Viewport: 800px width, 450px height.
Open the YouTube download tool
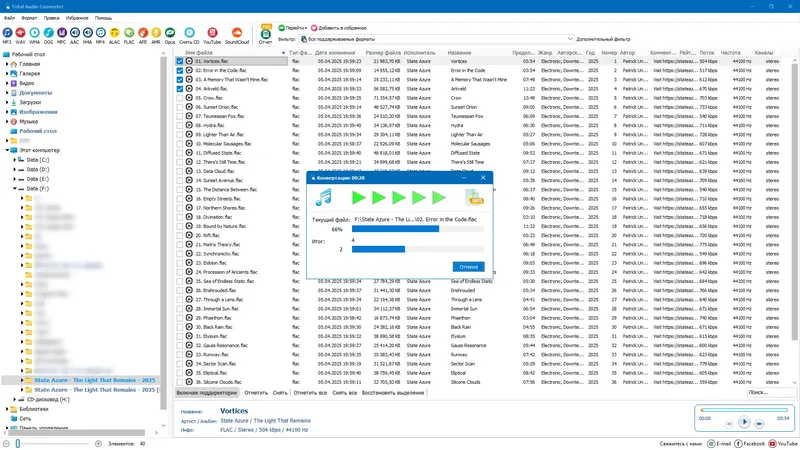point(212,33)
